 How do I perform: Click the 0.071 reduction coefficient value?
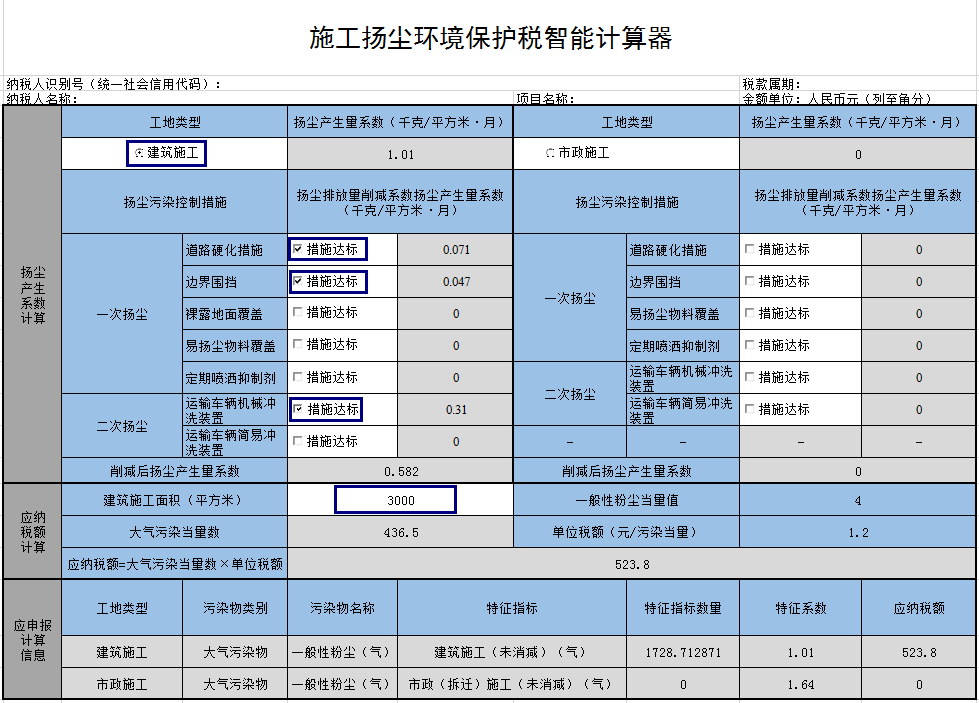click(x=456, y=250)
